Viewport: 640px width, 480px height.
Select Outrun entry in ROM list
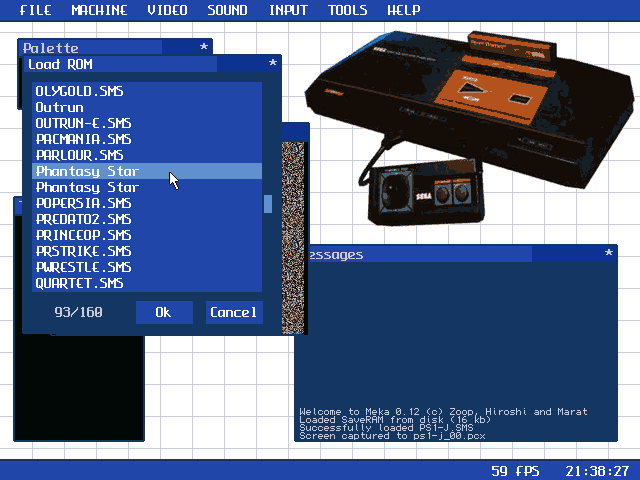(x=147, y=107)
